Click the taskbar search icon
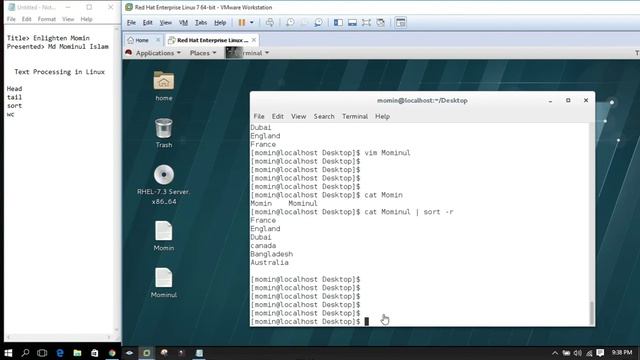The width and height of the screenshot is (640, 360). (25, 353)
